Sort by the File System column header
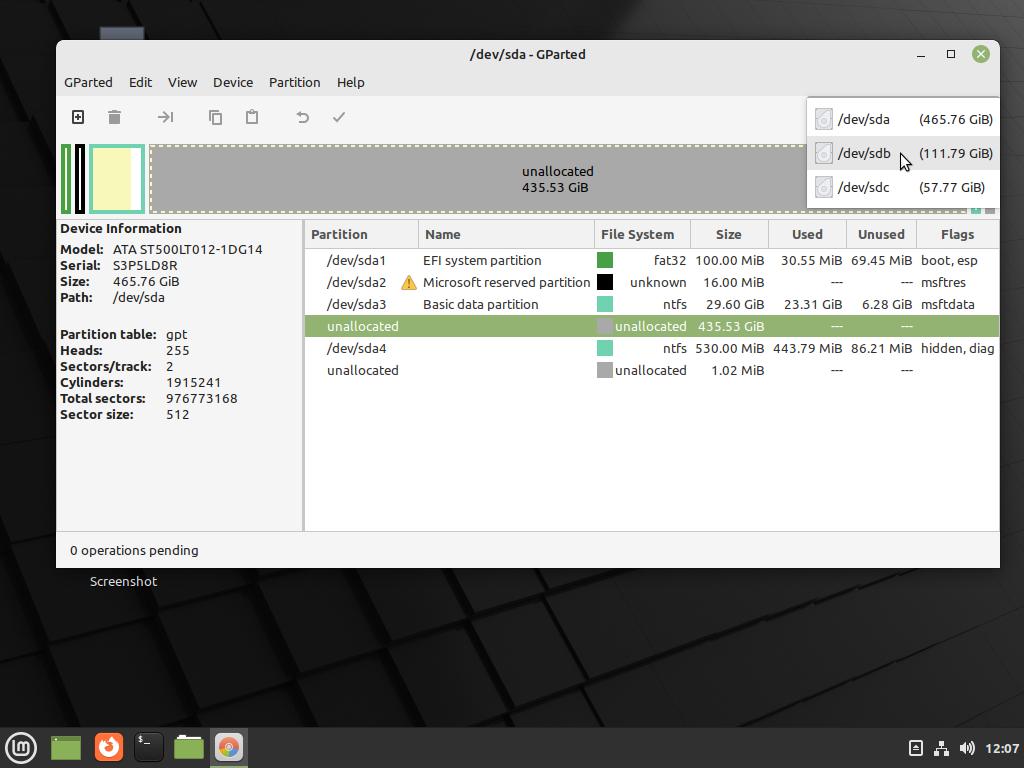Viewport: 1024px width, 768px height. (x=637, y=234)
